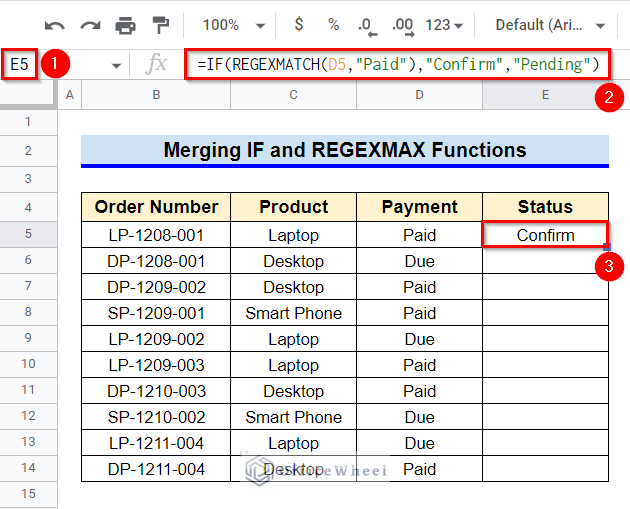Click the Payment header cell
Image resolution: width=630 pixels, height=509 pixels.
click(x=419, y=207)
